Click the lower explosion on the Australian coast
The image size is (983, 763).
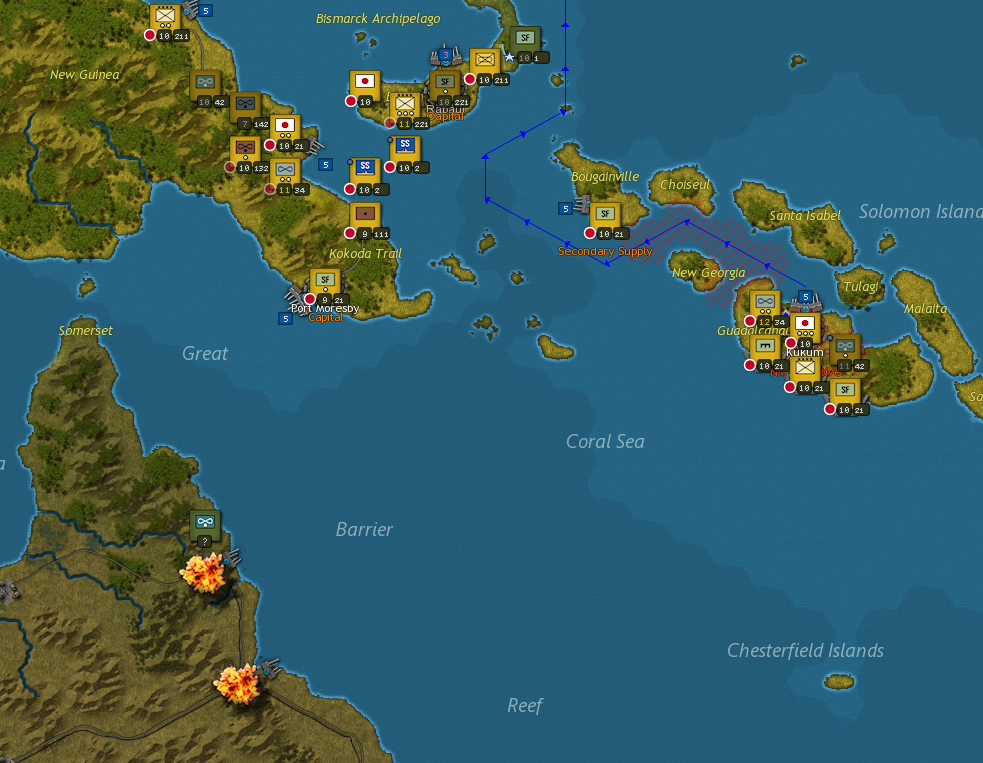coord(238,683)
